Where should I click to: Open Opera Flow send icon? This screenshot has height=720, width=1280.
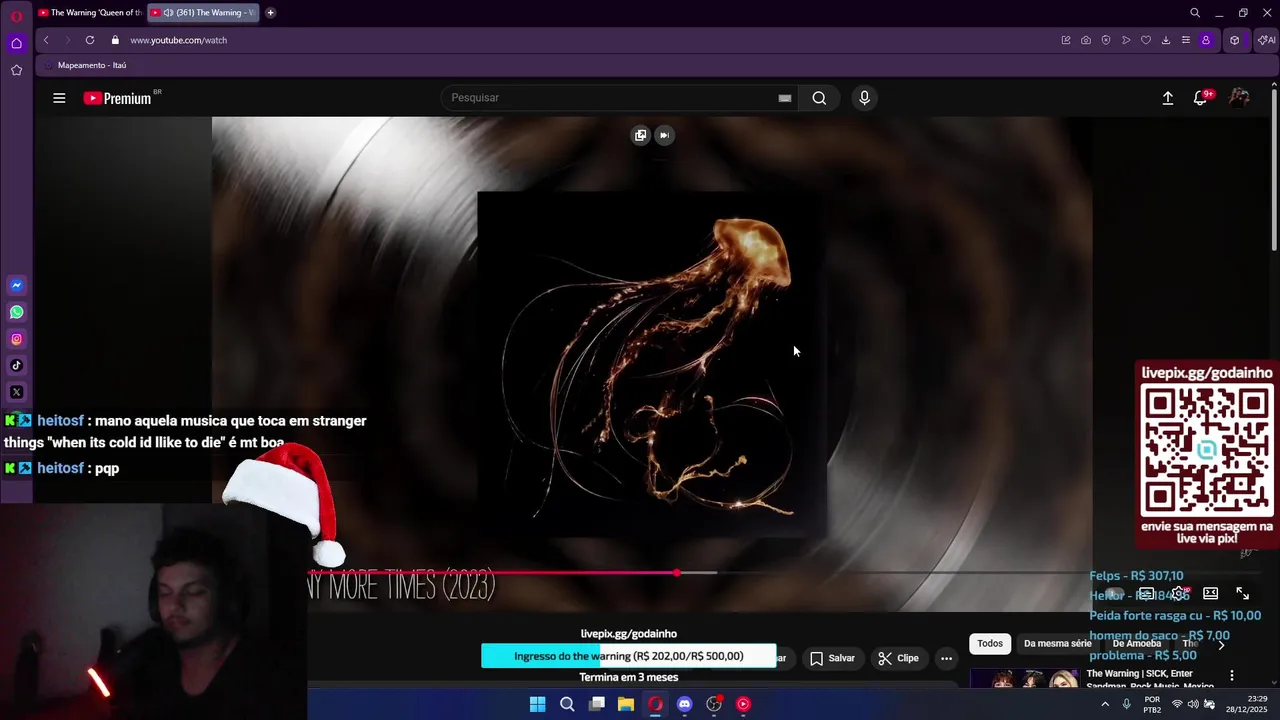(1126, 40)
